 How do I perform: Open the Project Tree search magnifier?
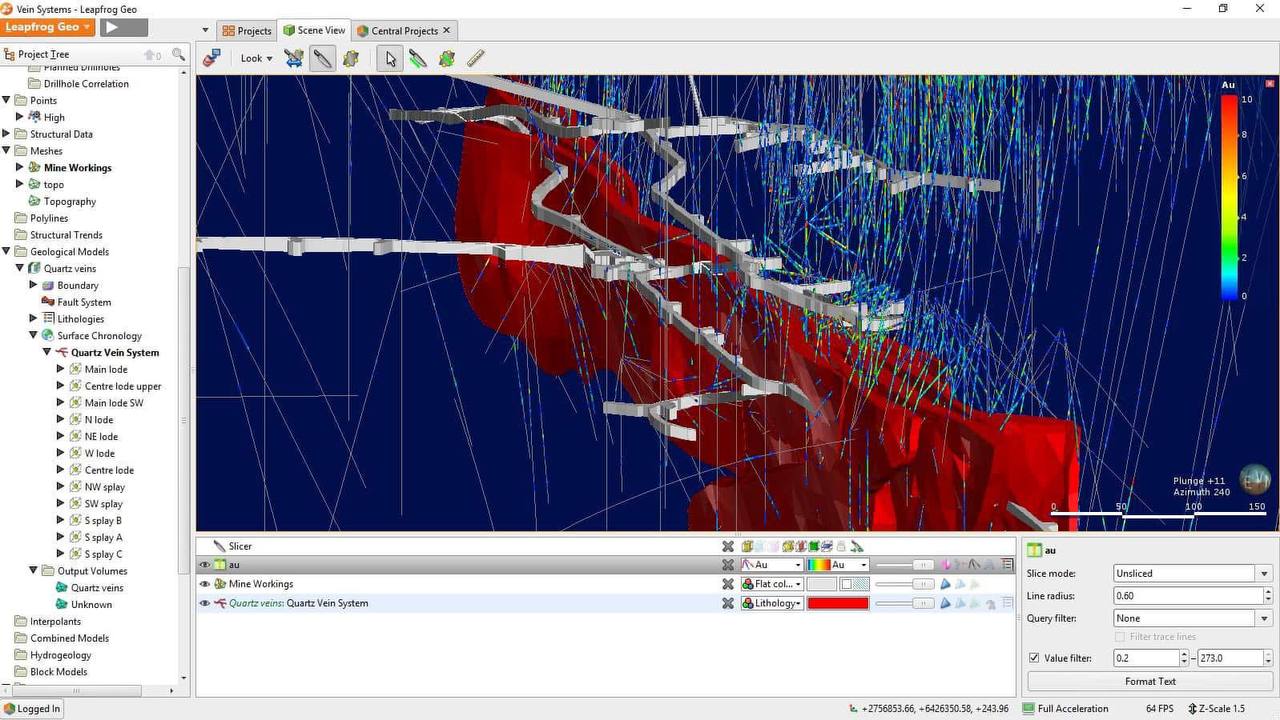click(178, 55)
